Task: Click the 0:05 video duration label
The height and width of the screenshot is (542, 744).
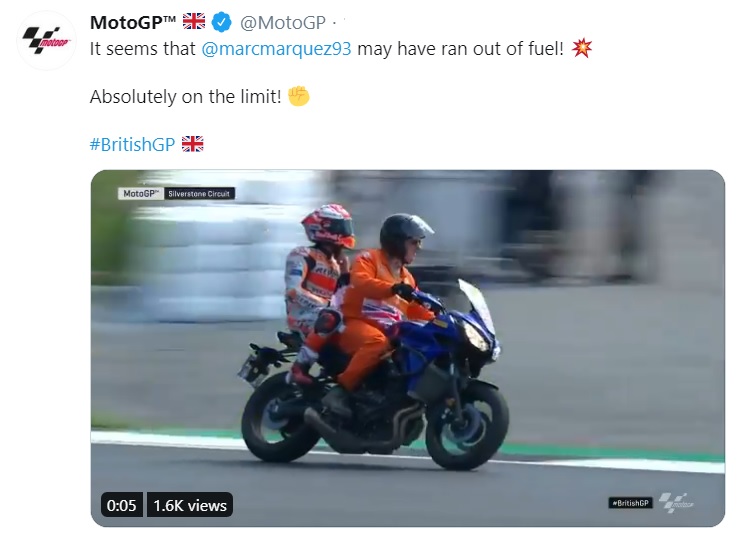Action: [121, 505]
